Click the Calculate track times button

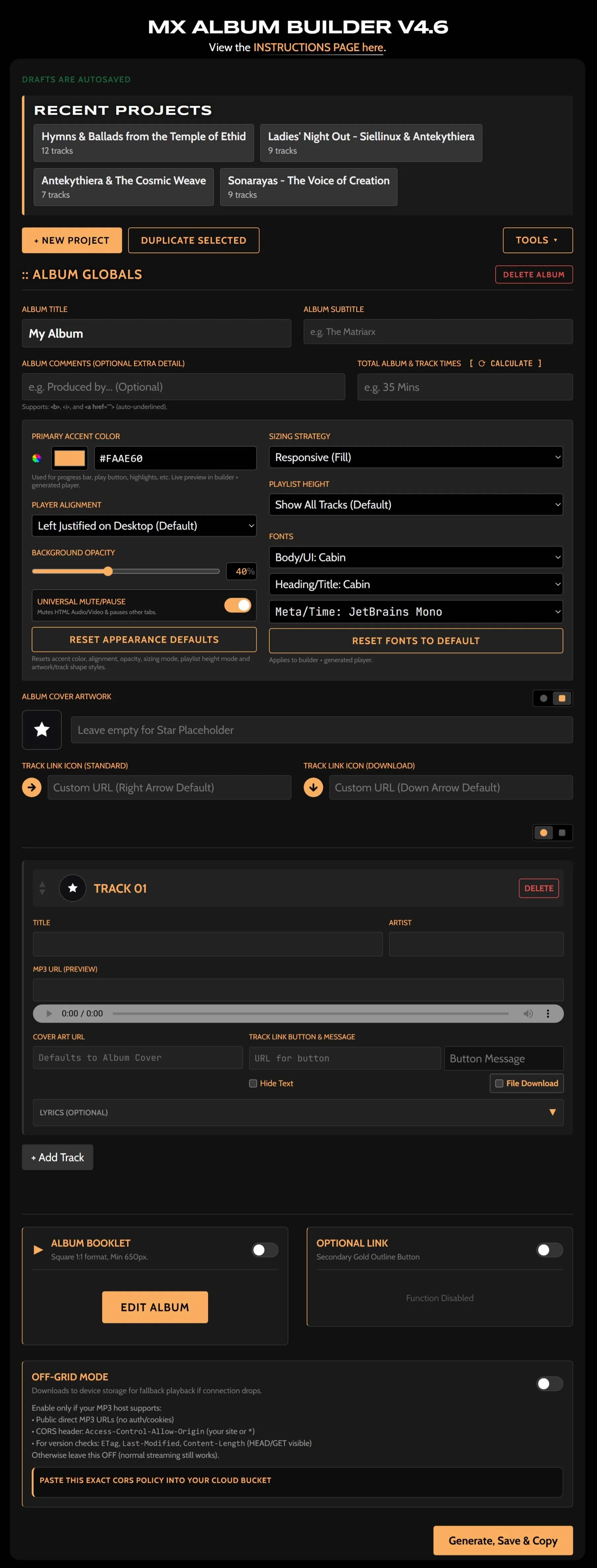[505, 363]
